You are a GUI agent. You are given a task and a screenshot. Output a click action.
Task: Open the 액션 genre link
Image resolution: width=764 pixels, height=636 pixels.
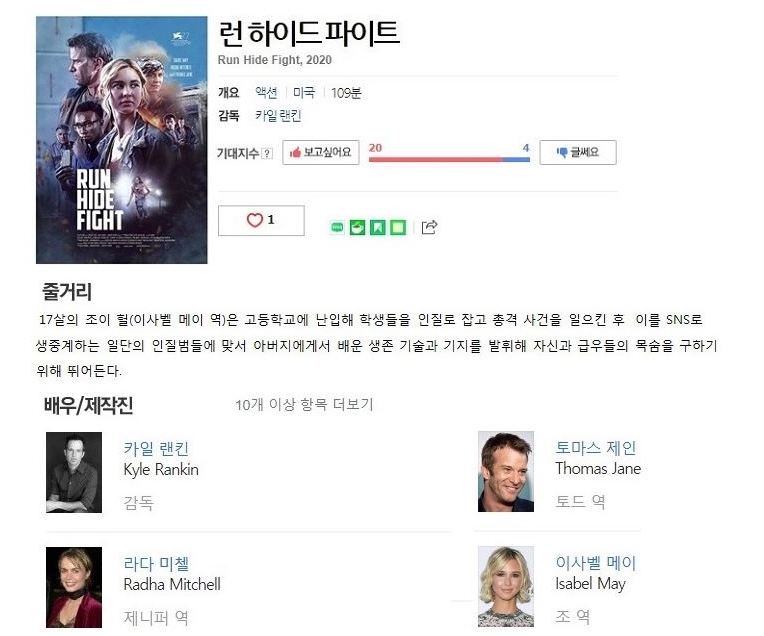point(266,93)
